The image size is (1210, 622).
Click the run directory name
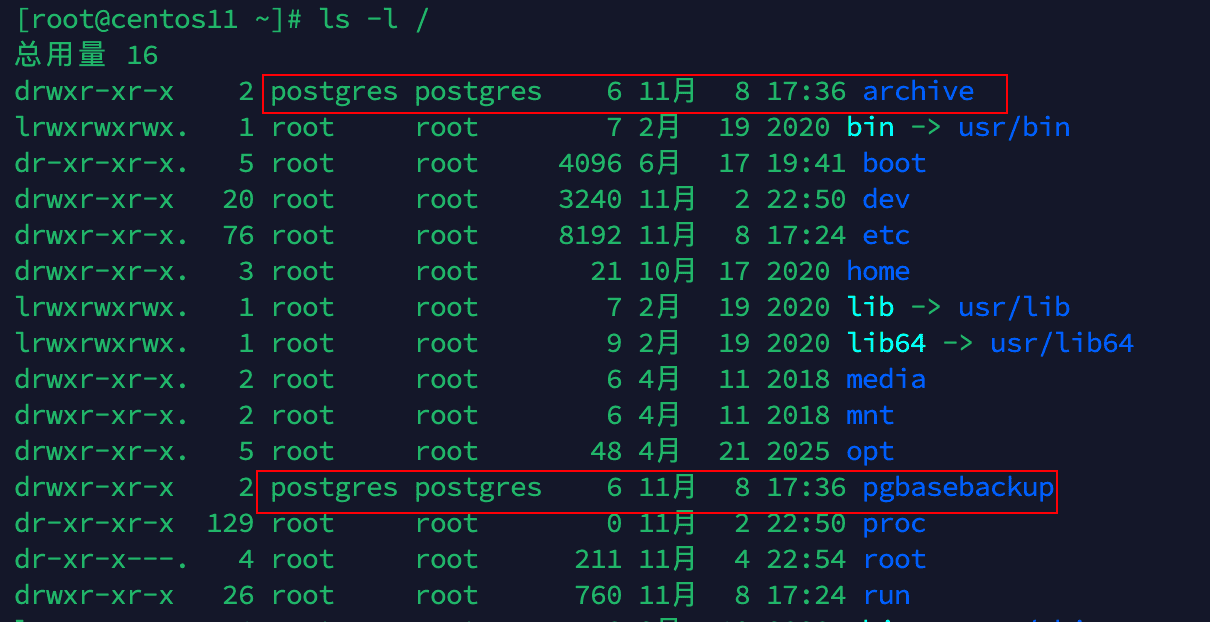tap(885, 595)
